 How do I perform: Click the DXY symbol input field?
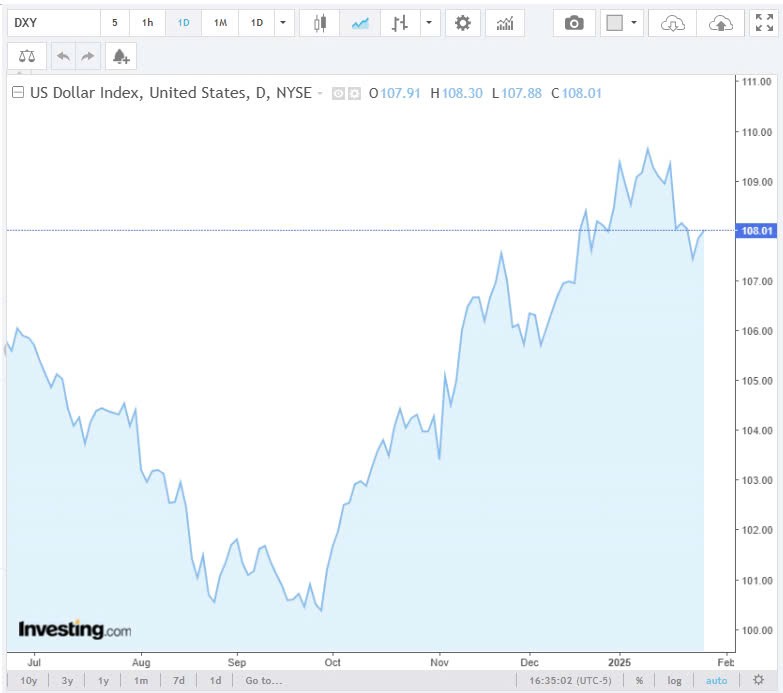click(54, 23)
